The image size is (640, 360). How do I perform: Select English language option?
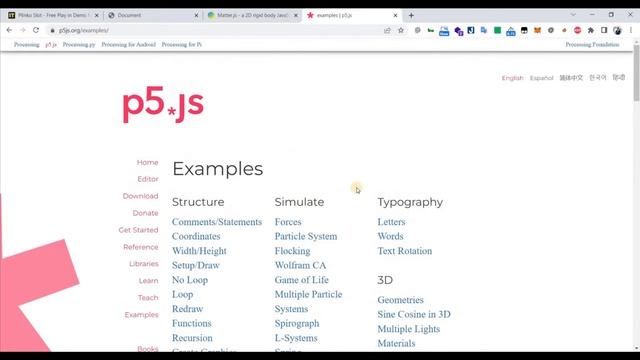click(512, 78)
